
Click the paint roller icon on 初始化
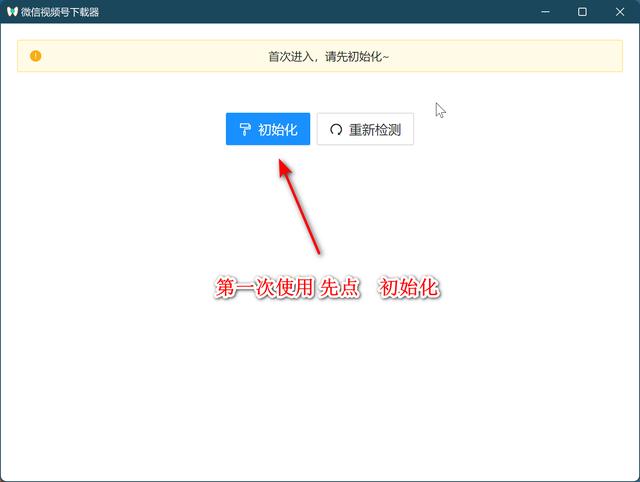[245, 129]
